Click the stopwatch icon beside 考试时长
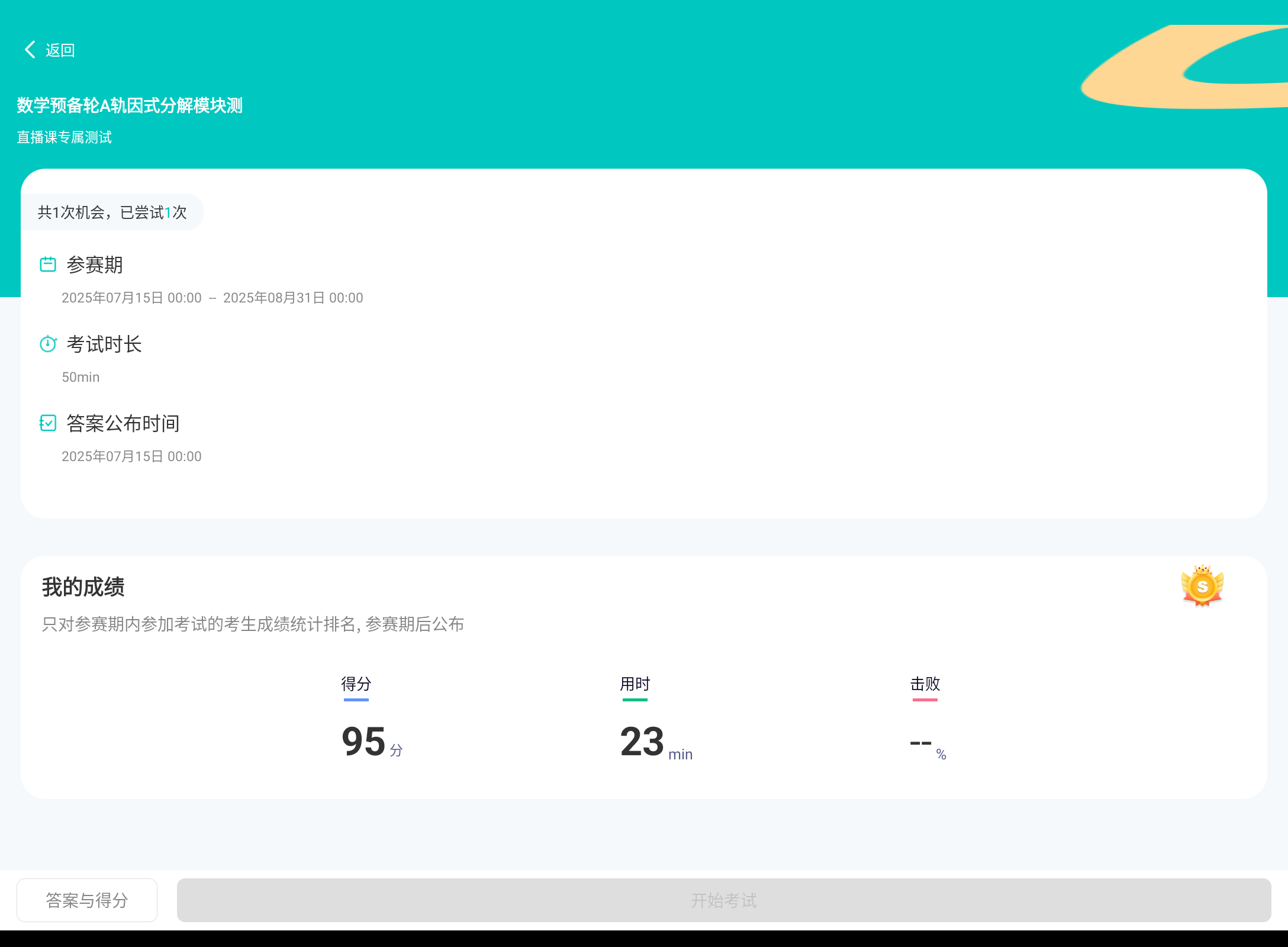Viewport: 1288px width, 947px height. pyautogui.click(x=48, y=343)
